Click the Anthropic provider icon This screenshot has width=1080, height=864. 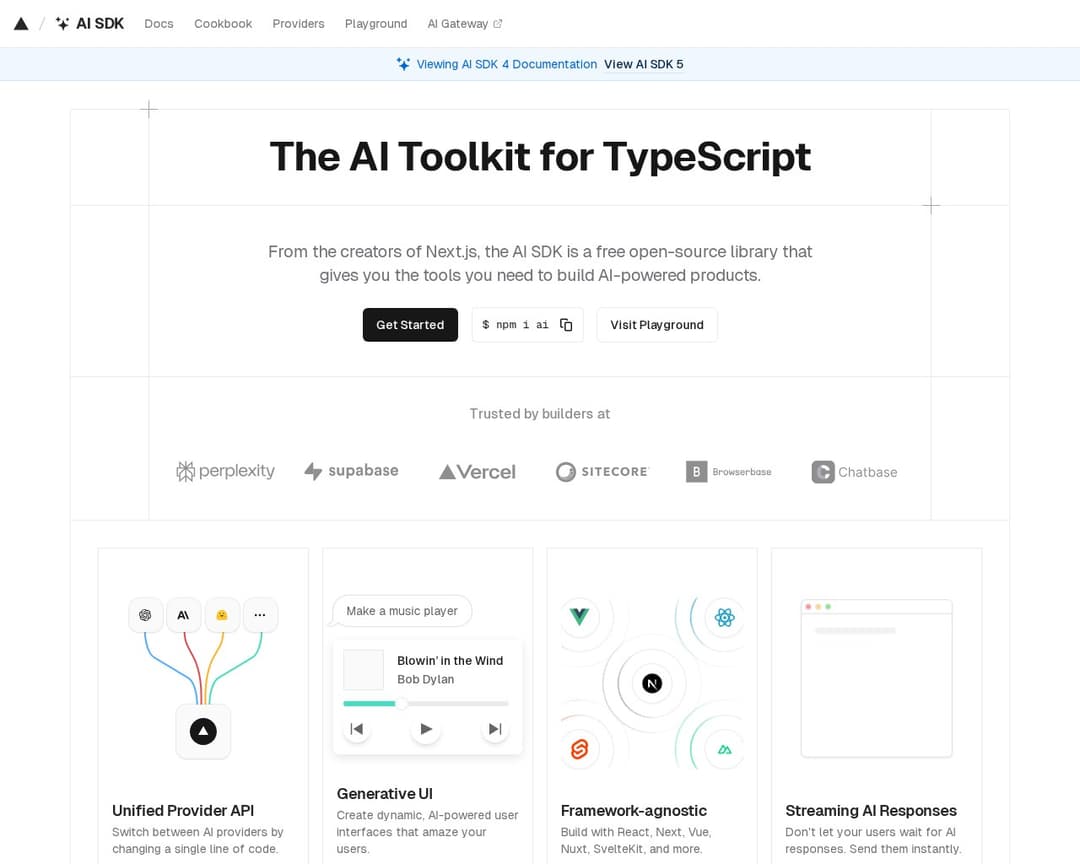pyautogui.click(x=184, y=615)
